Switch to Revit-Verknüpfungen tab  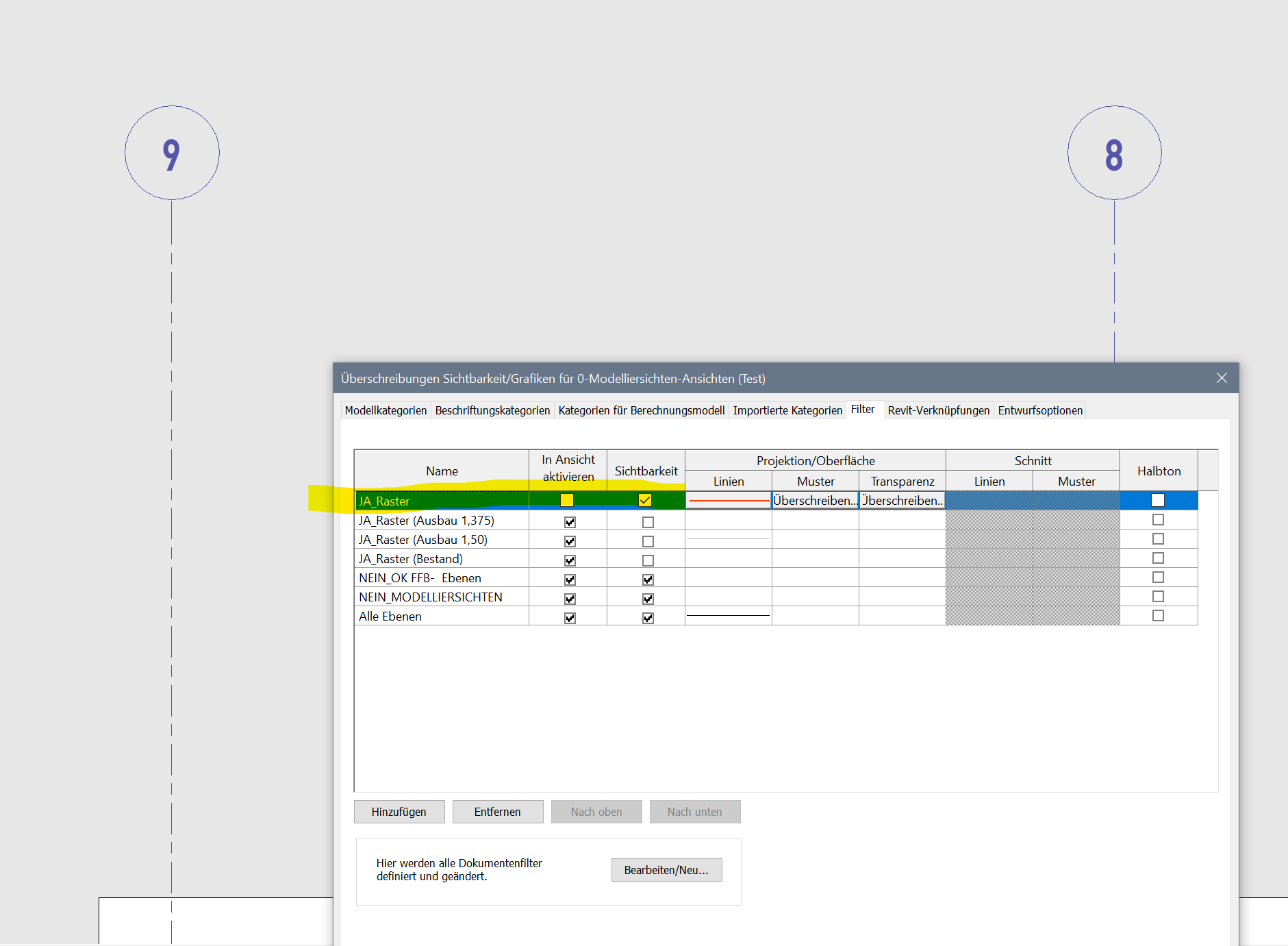pos(939,410)
